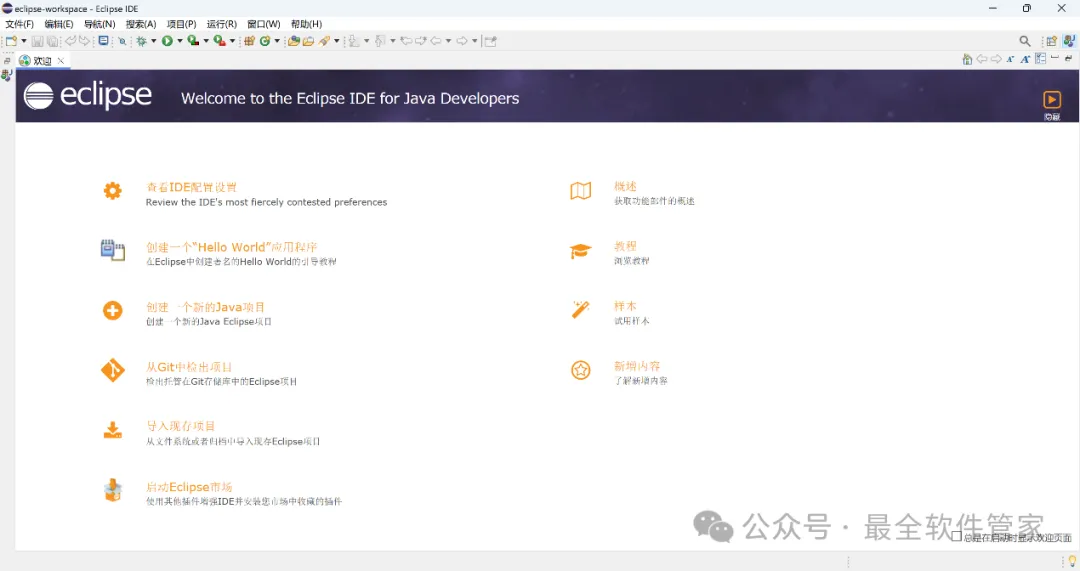The height and width of the screenshot is (571, 1080).
Task: Click the create new Java project link
Action: coord(205,307)
